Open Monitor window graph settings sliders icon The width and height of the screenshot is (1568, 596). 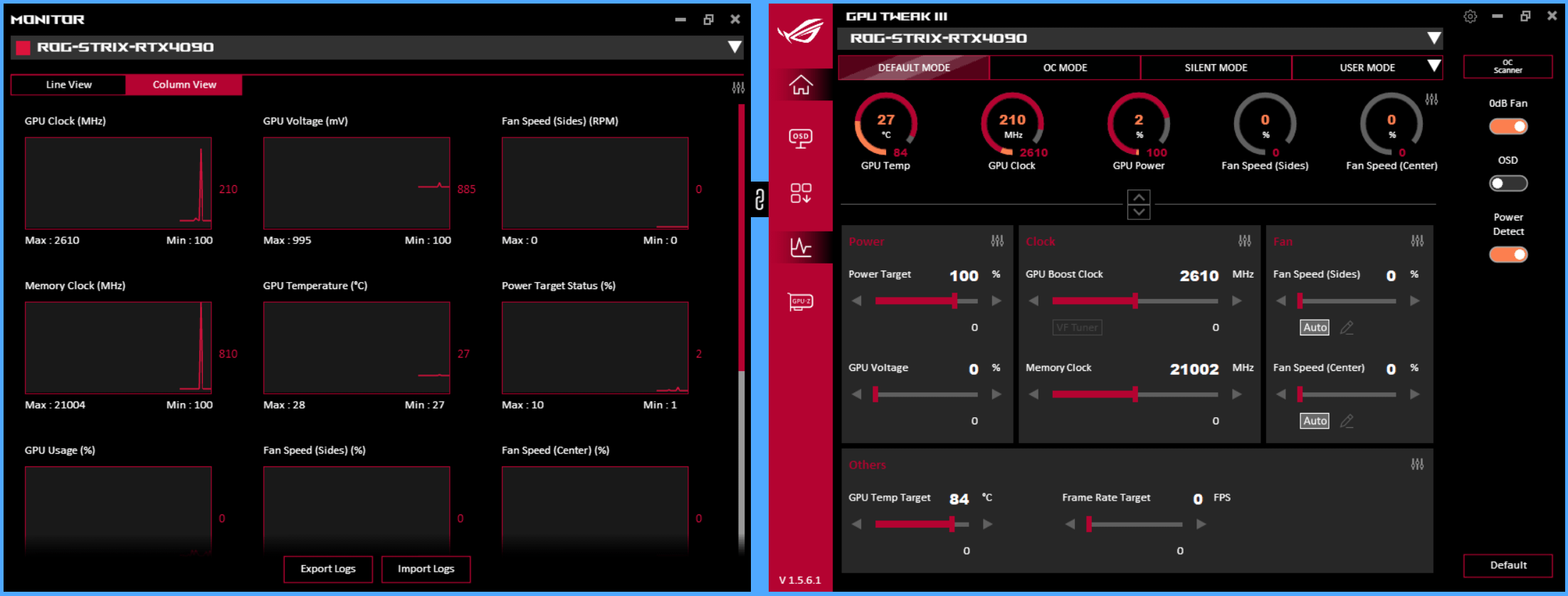click(738, 88)
